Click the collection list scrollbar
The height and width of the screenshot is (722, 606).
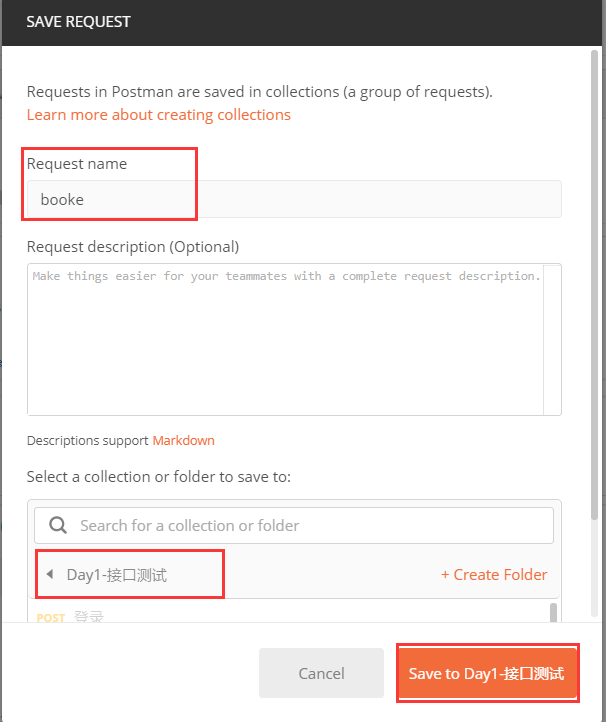pos(554,612)
